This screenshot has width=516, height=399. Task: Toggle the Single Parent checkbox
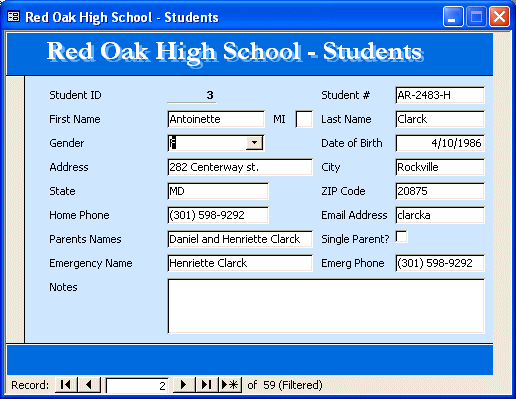pyautogui.click(x=401, y=237)
